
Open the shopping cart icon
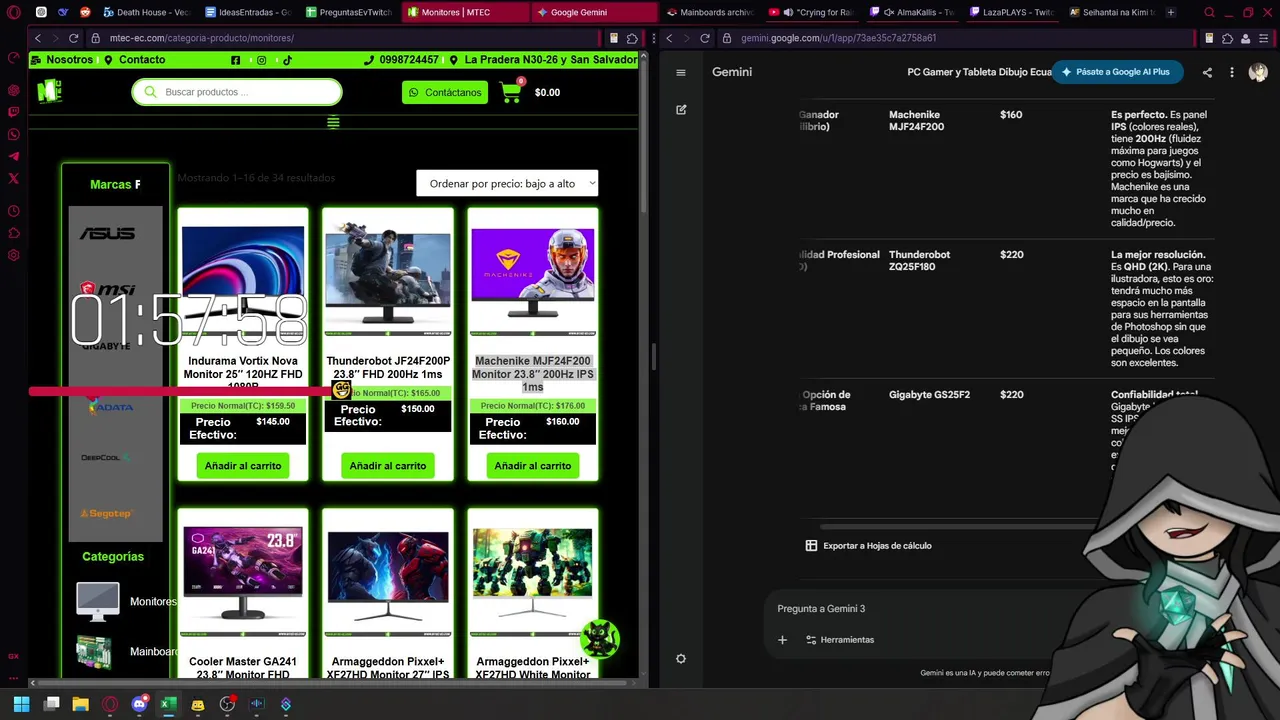point(511,92)
